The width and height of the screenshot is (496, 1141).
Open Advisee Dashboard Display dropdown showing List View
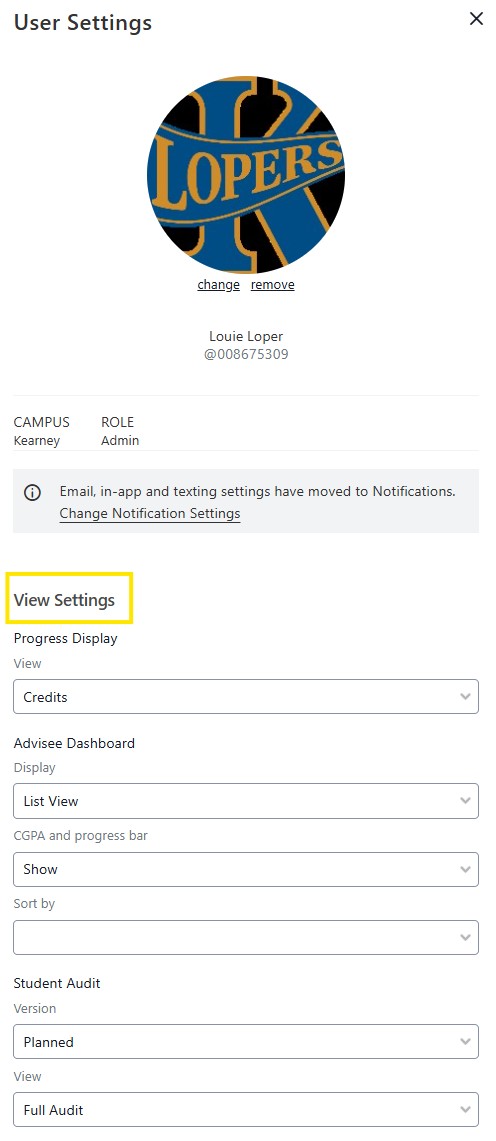246,801
